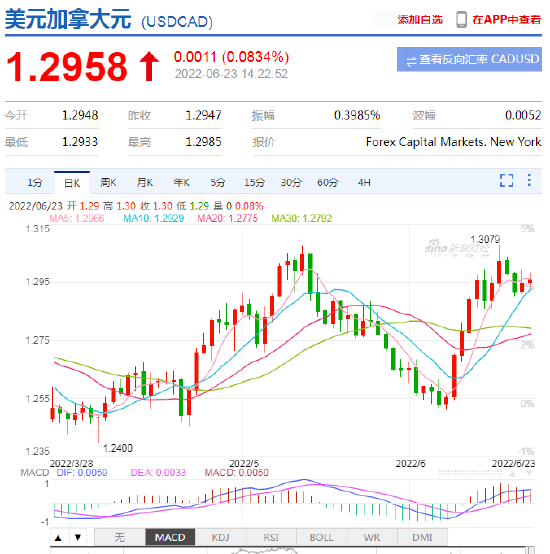The height and width of the screenshot is (554, 550).
Task: Switch to the 周K tab
Action: 108,183
